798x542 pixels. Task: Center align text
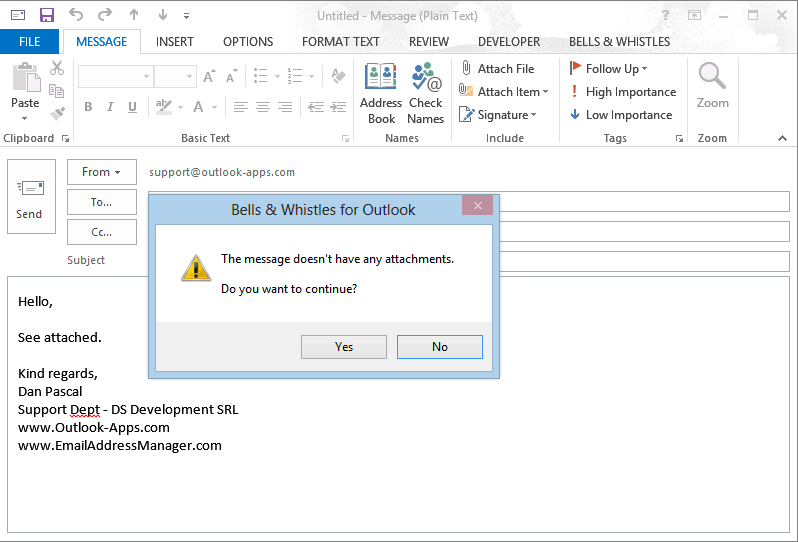click(263, 107)
